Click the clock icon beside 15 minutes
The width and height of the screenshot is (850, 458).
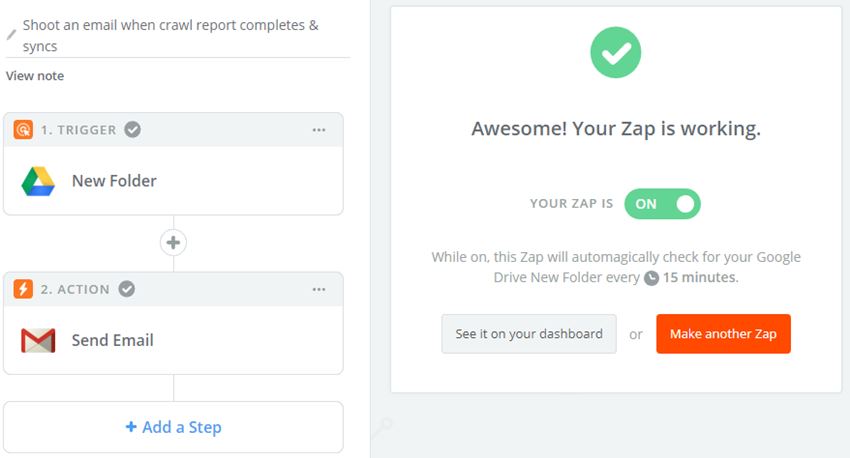coord(652,278)
